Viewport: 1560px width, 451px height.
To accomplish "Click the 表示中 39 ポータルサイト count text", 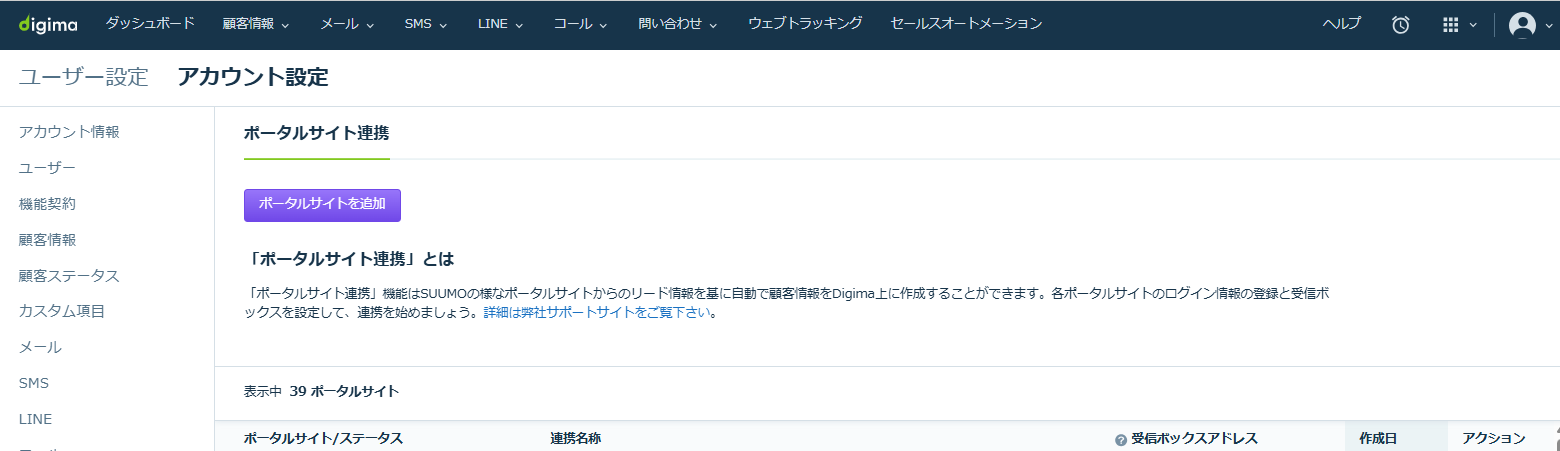I will click(321, 391).
